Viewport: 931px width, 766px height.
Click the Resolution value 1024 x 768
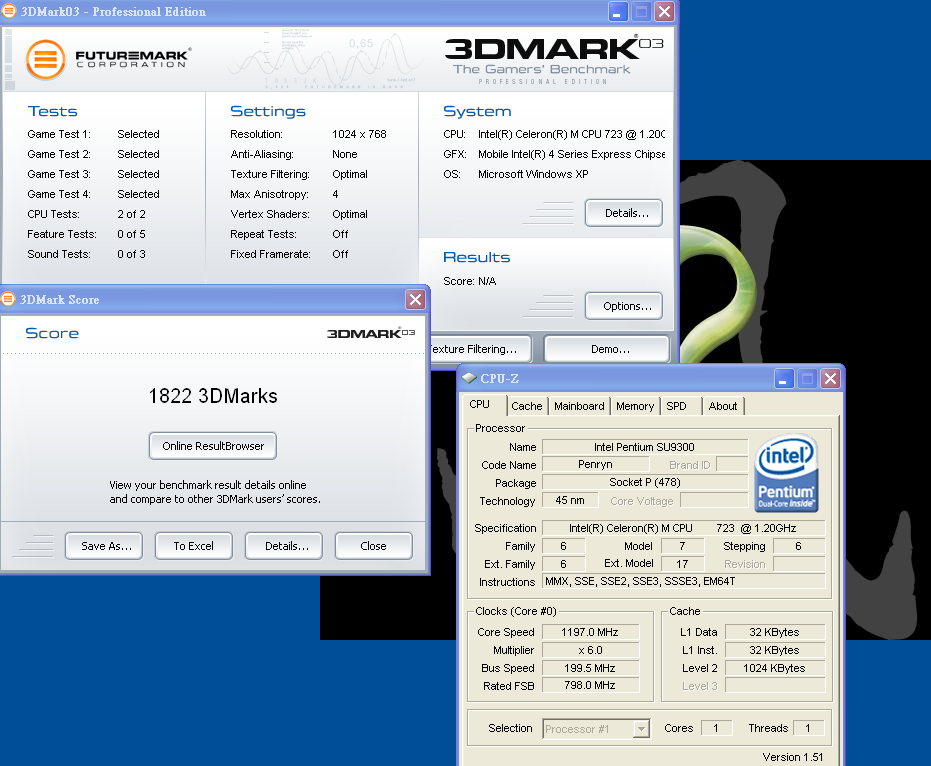click(x=359, y=134)
